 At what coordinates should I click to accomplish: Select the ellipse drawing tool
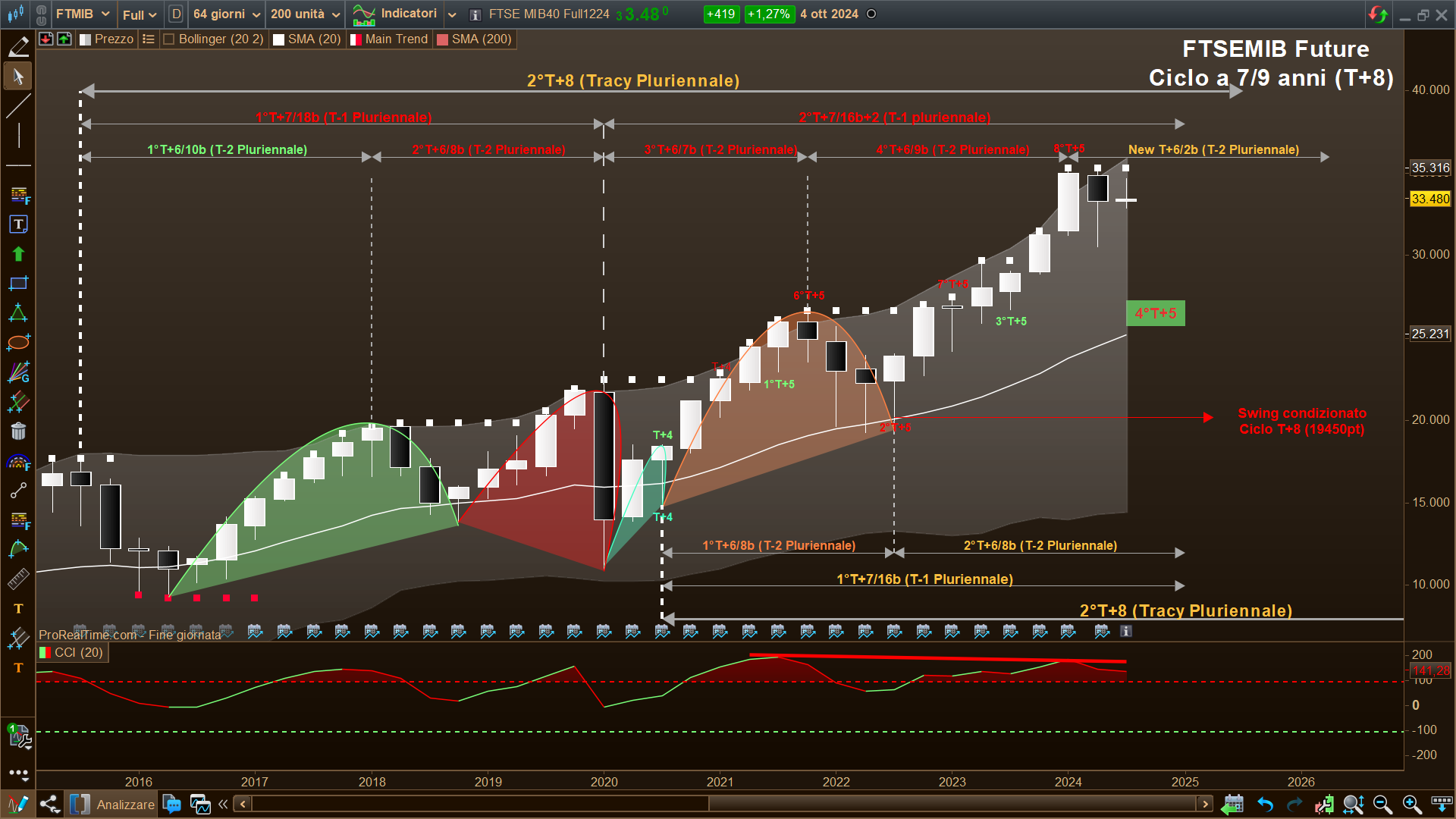(x=18, y=343)
